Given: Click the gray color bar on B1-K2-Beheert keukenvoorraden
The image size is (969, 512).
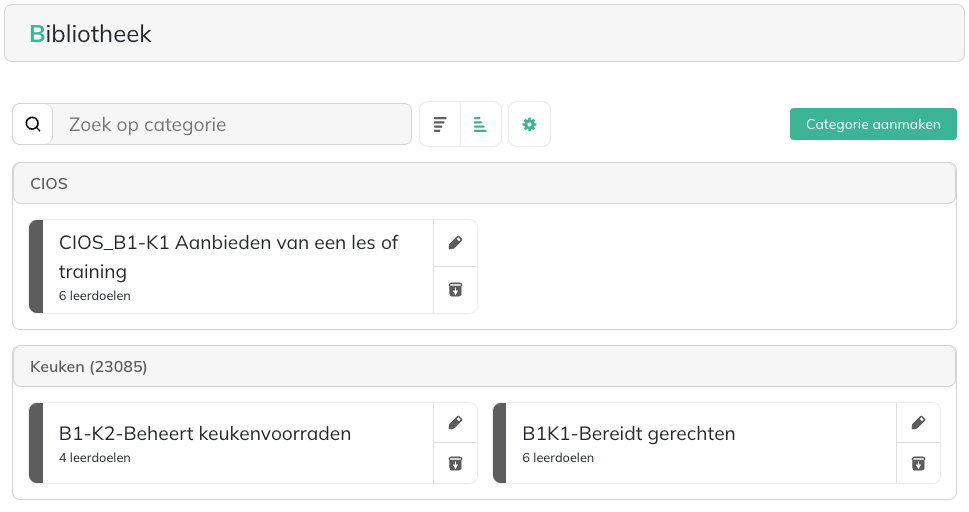Looking at the screenshot, I should point(36,443).
